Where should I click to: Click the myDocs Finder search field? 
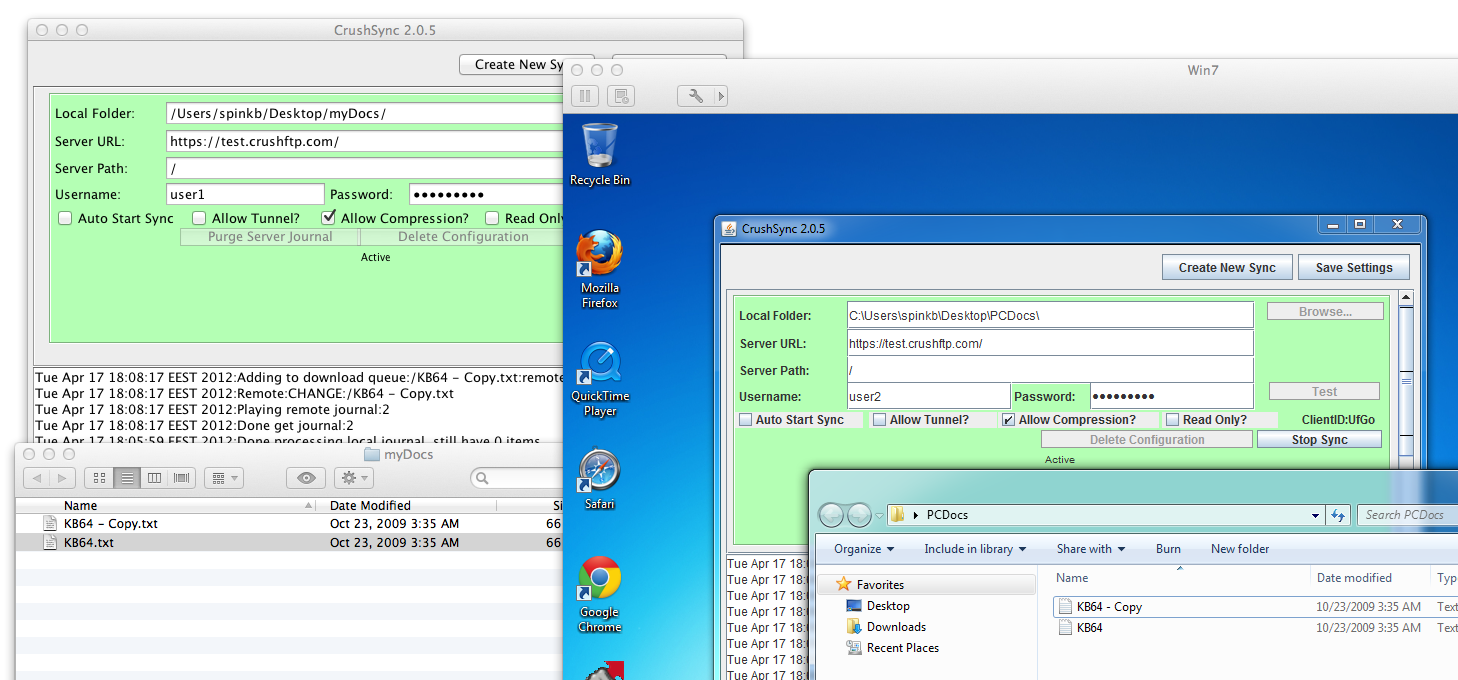click(519, 479)
